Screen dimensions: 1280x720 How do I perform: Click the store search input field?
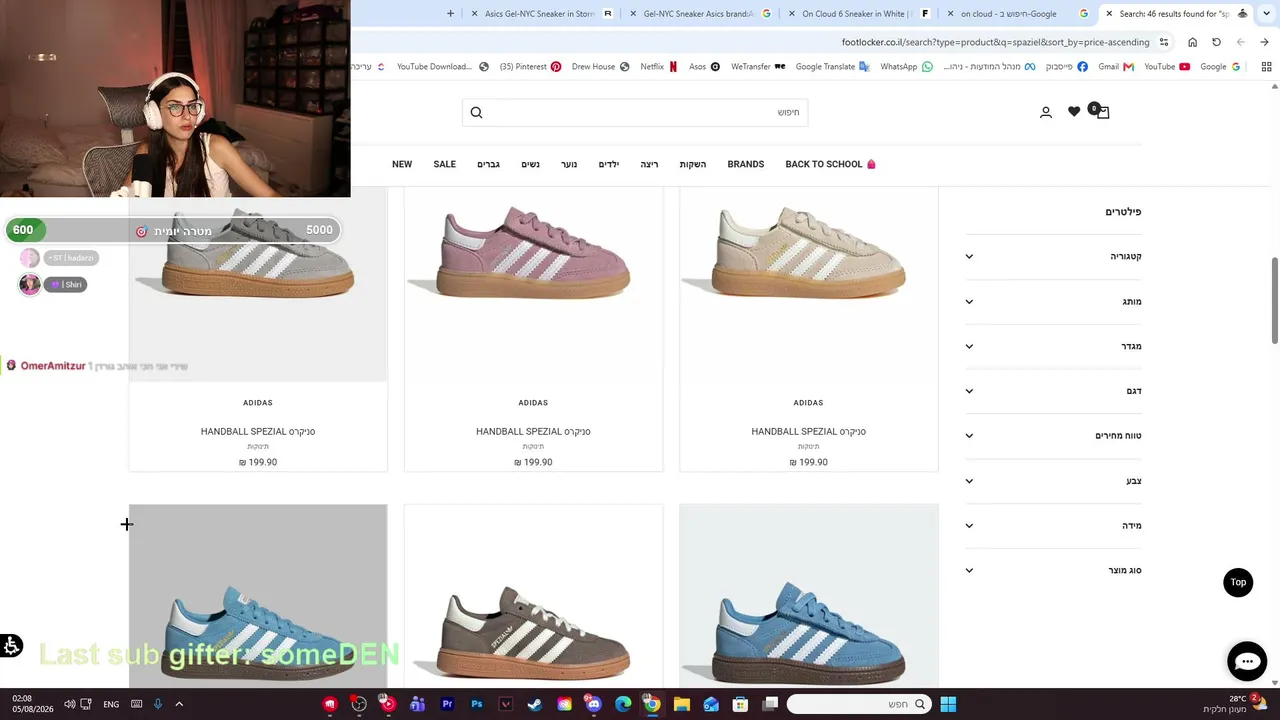coord(635,112)
